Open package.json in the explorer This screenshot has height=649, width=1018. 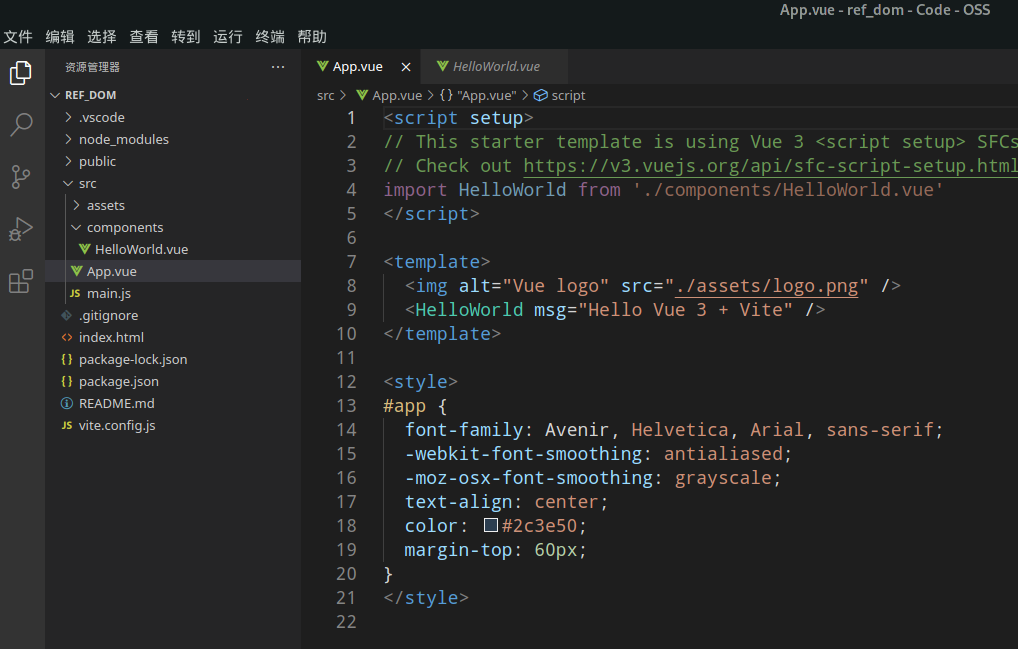coord(173,382)
